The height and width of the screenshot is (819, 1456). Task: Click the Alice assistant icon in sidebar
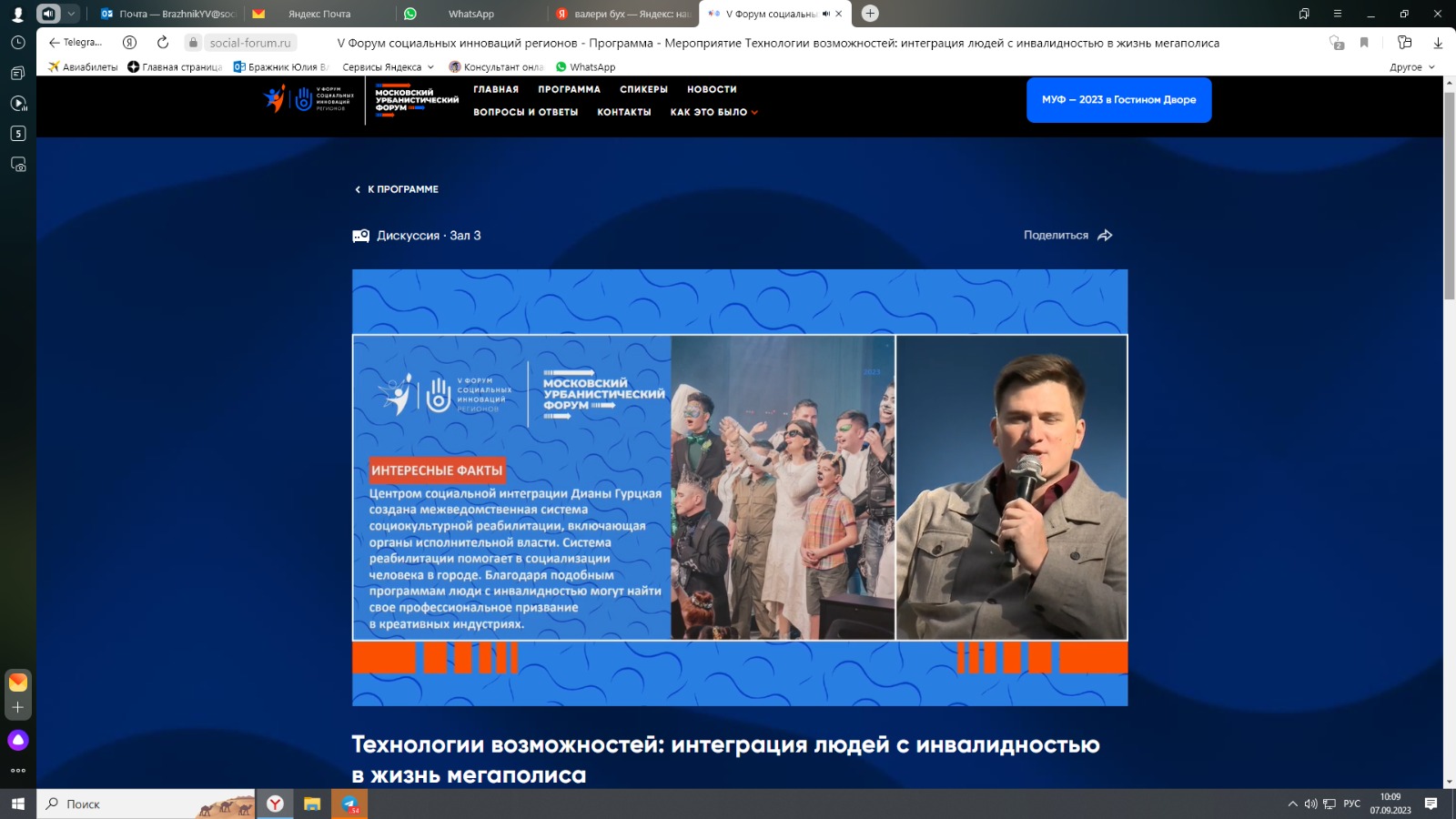point(18,740)
